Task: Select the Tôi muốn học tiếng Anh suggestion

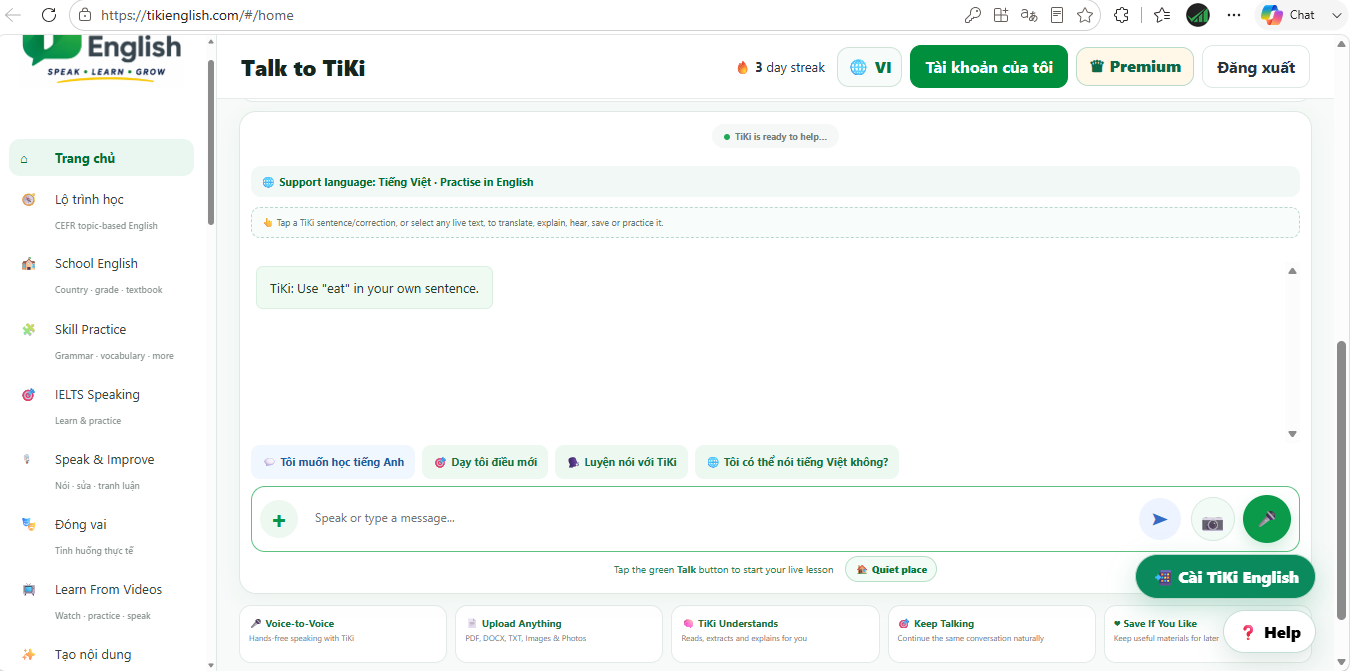Action: pyautogui.click(x=333, y=462)
